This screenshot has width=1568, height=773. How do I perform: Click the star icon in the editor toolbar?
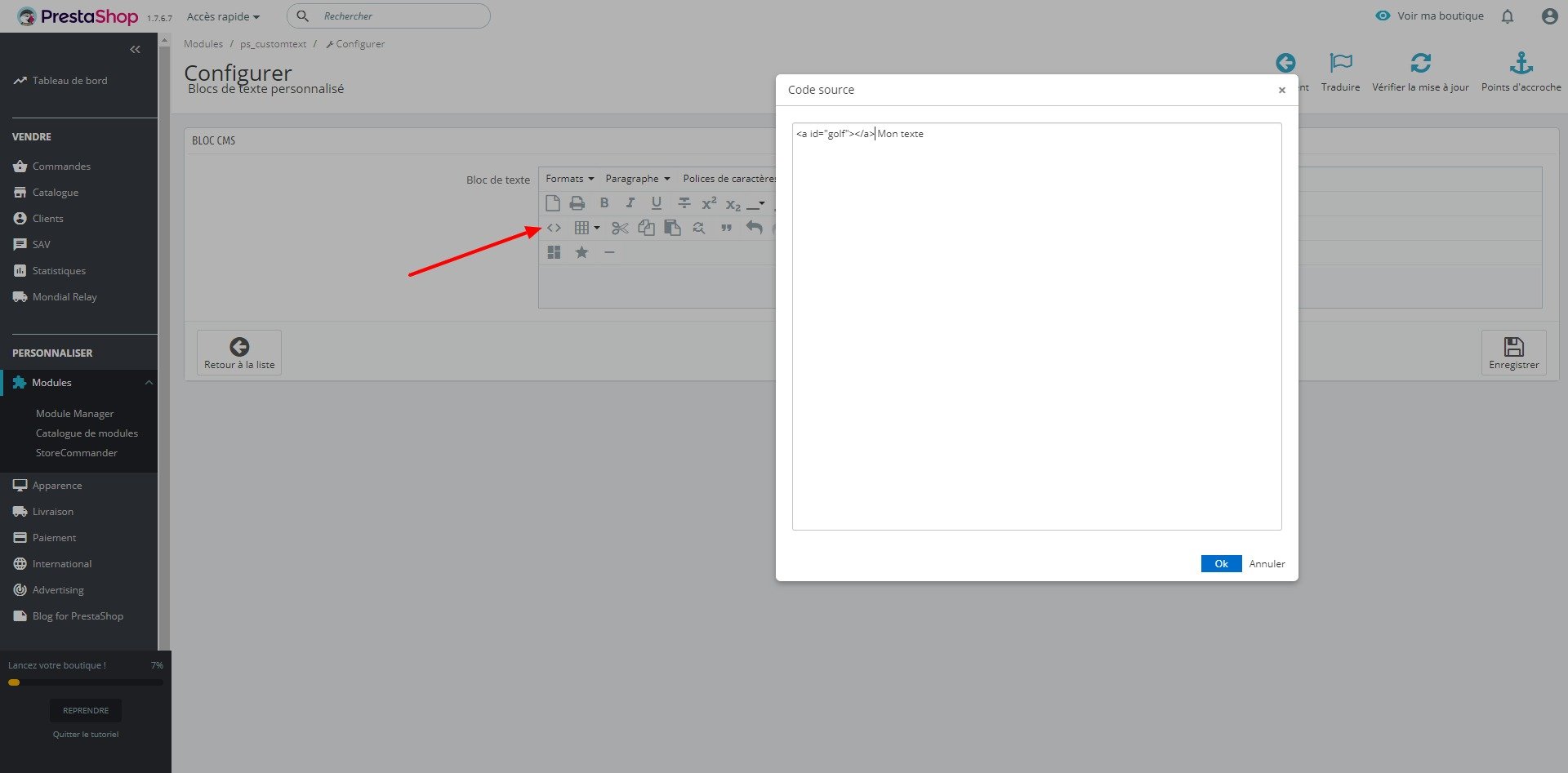coord(581,252)
